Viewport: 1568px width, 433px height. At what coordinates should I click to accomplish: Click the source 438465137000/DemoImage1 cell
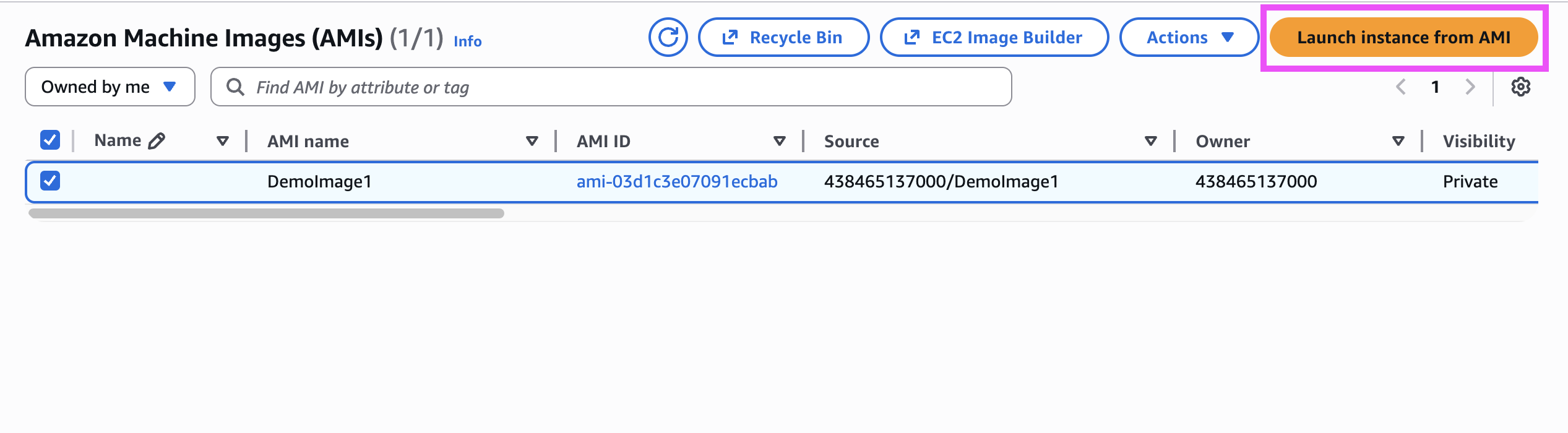[941, 181]
